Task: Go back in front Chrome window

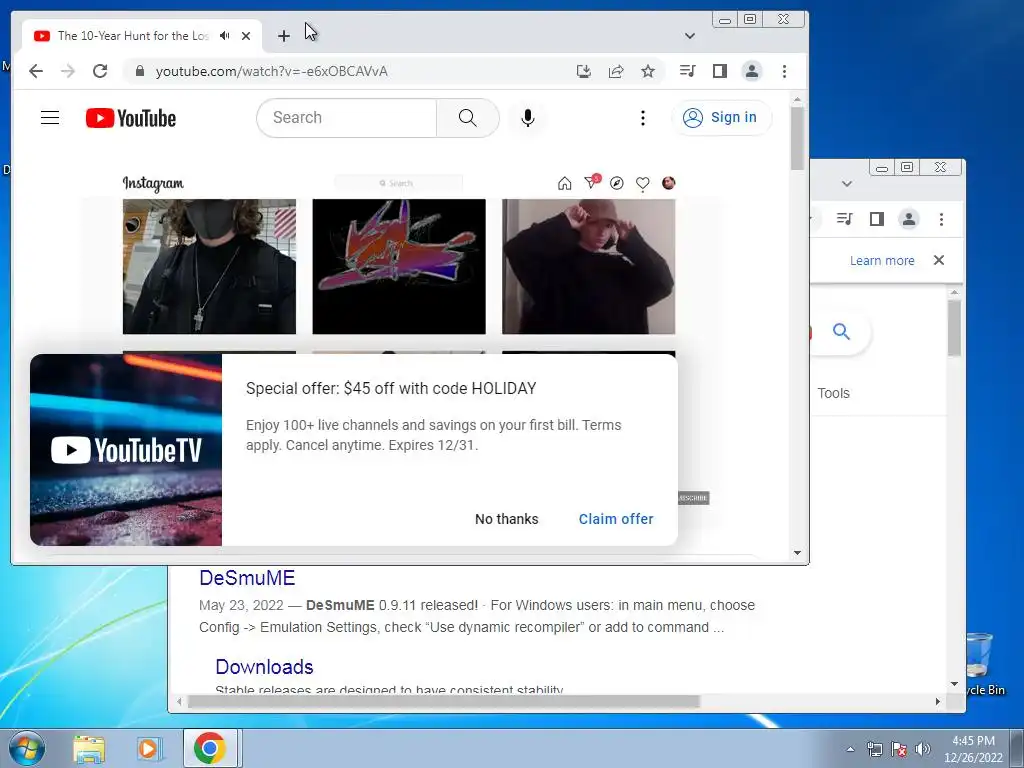Action: click(x=36, y=71)
